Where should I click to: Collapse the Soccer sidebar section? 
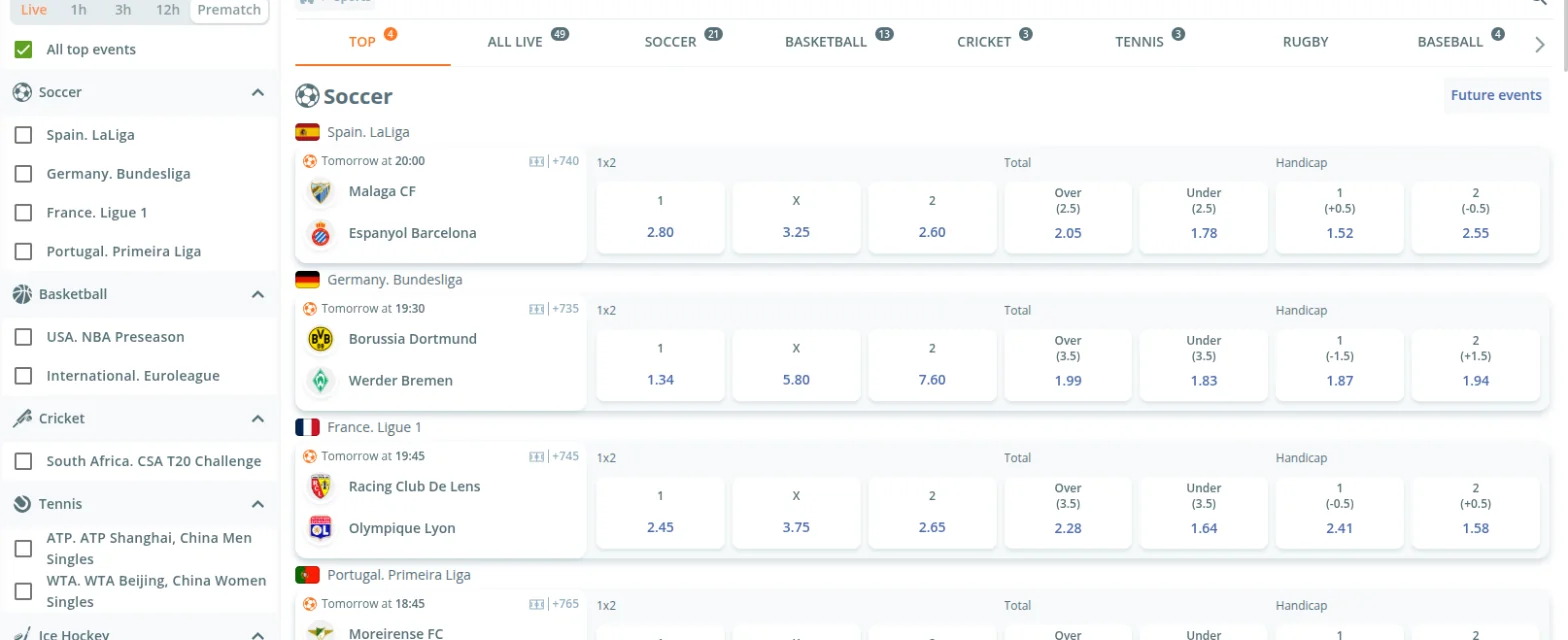[258, 92]
